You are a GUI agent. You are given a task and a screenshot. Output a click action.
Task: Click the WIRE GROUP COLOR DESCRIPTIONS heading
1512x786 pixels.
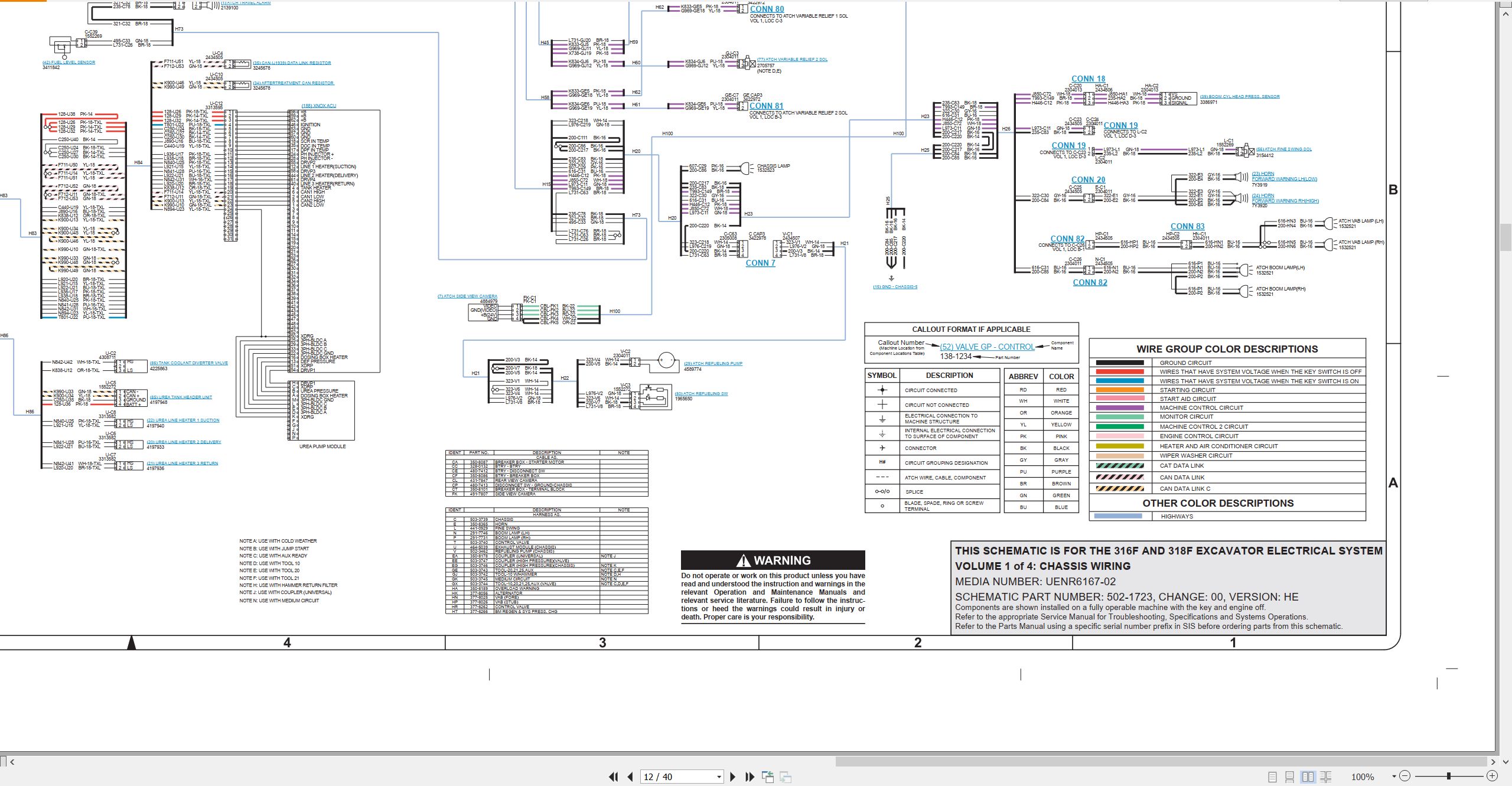click(x=1227, y=349)
